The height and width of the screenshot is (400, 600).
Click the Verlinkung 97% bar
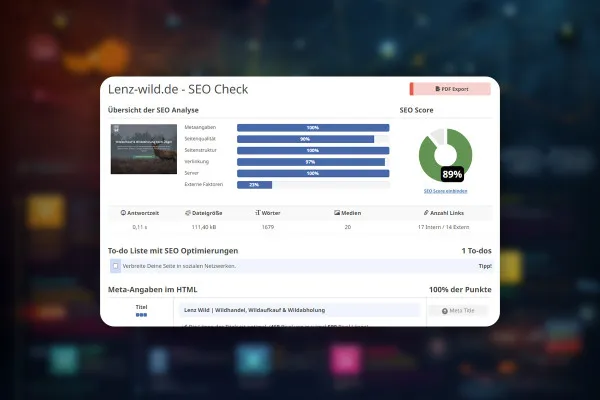(313, 162)
